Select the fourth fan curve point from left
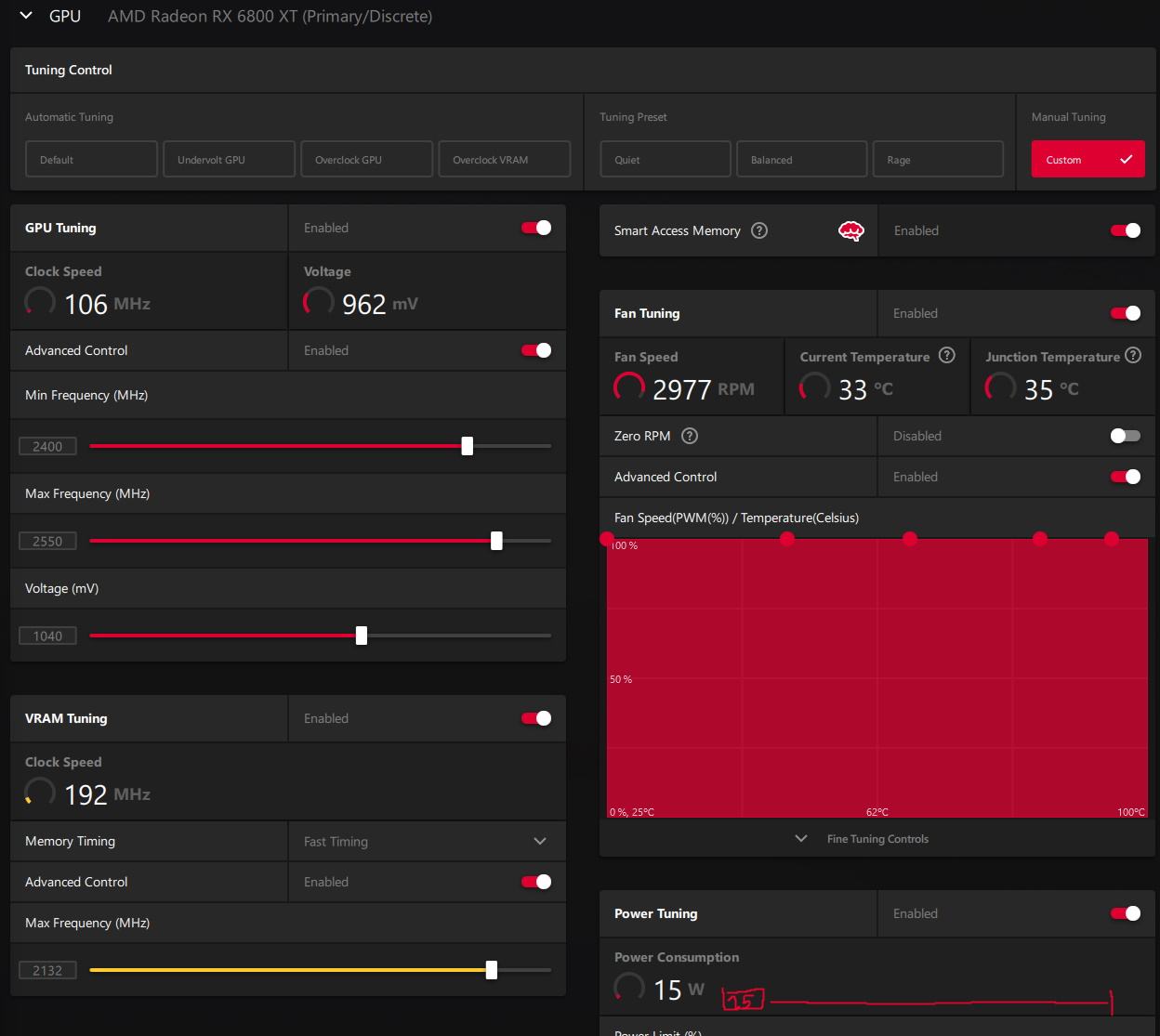Screen dimensions: 1160x1036 pyautogui.click(x=1040, y=538)
